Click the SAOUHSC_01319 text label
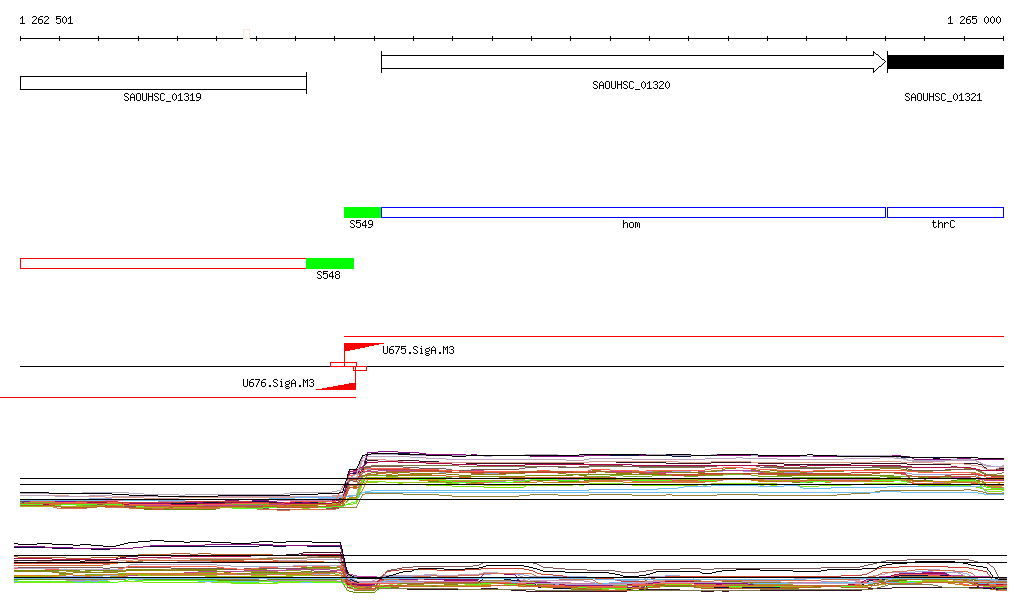 162,98
